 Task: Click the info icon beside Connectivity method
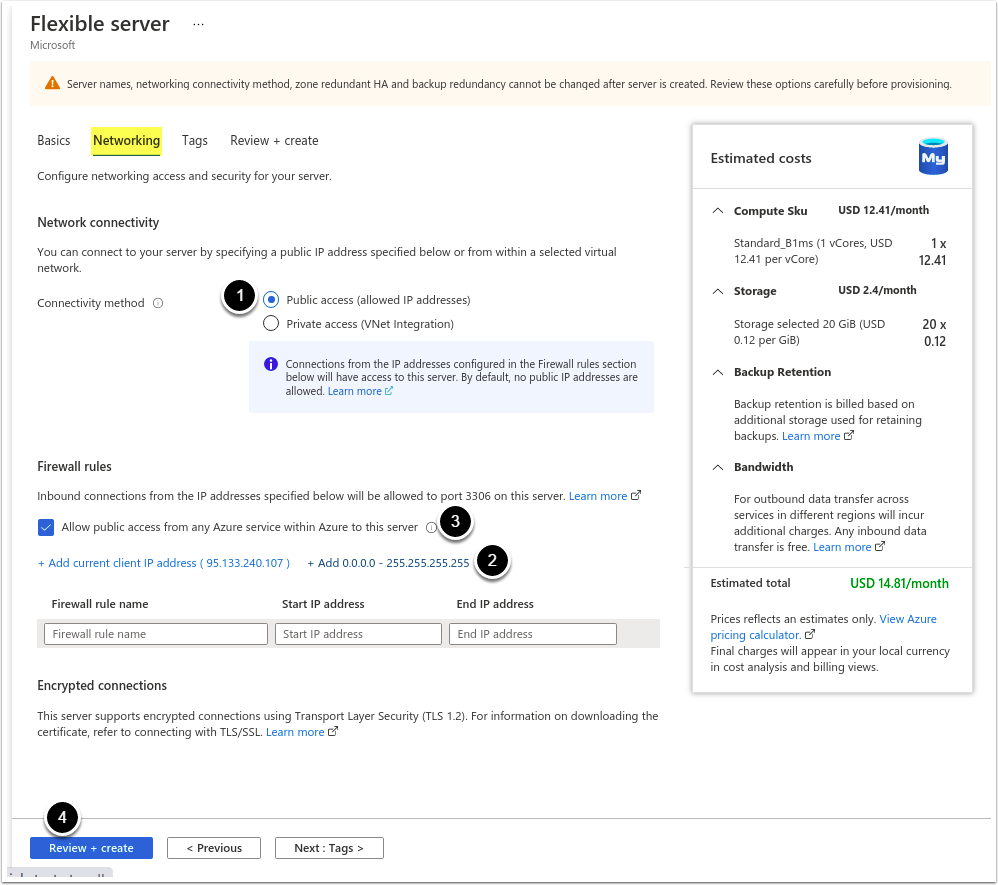tap(158, 303)
